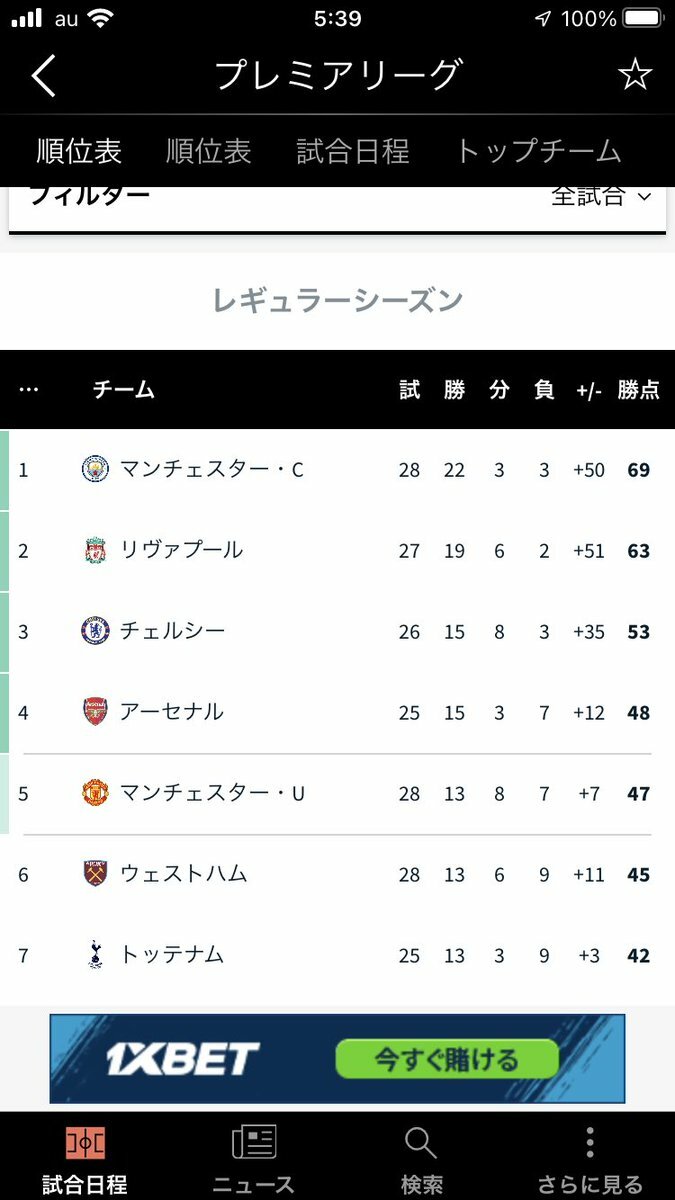This screenshot has width=675, height=1200.
Task: Select the second 順位表 tab
Action: pyautogui.click(x=208, y=151)
